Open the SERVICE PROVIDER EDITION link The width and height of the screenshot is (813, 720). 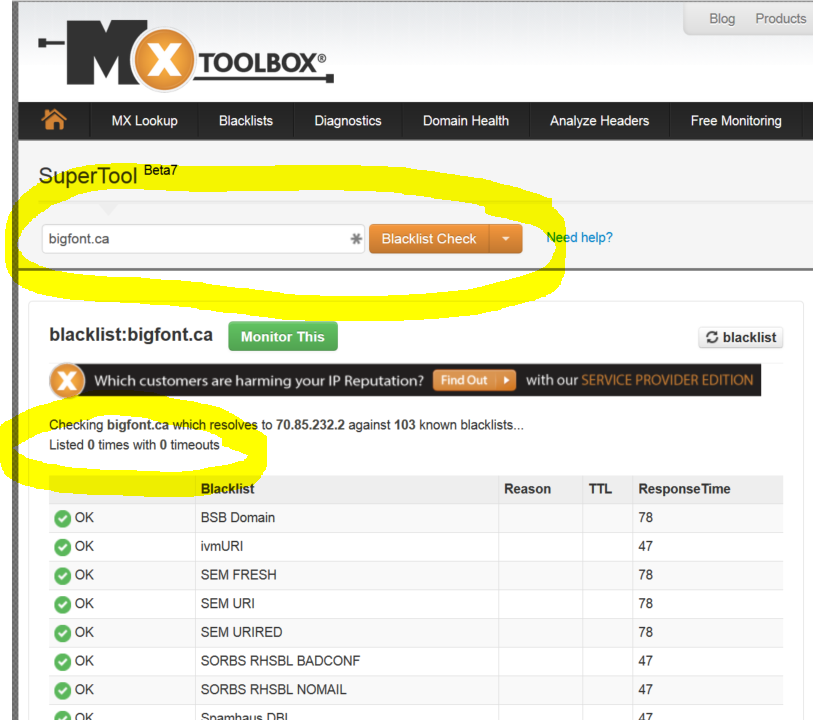pyautogui.click(x=667, y=380)
